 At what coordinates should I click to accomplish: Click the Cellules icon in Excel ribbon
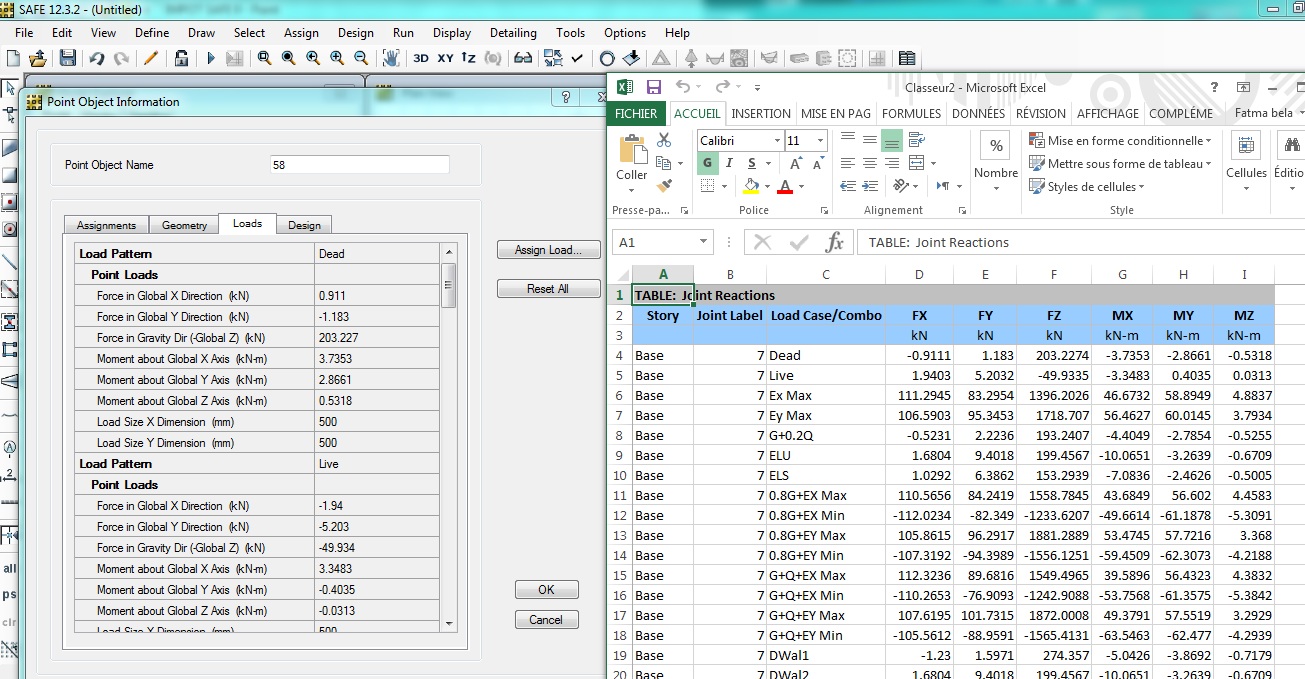[x=1246, y=147]
